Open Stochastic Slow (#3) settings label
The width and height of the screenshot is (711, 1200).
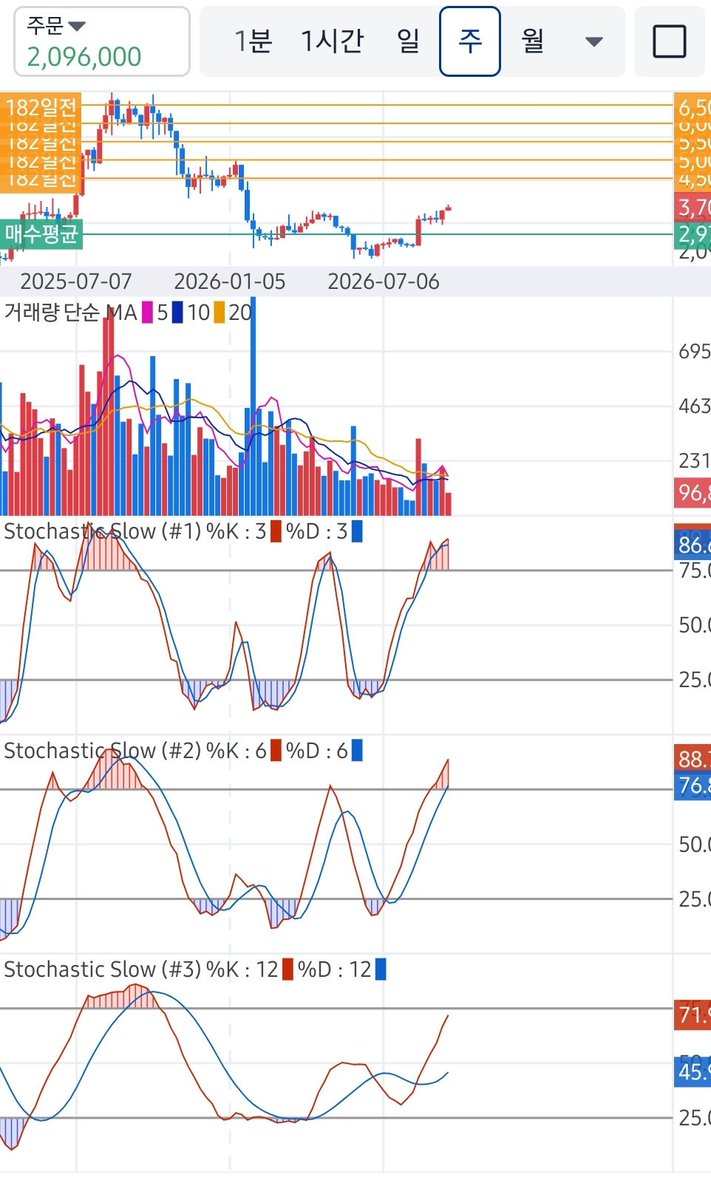point(102,969)
